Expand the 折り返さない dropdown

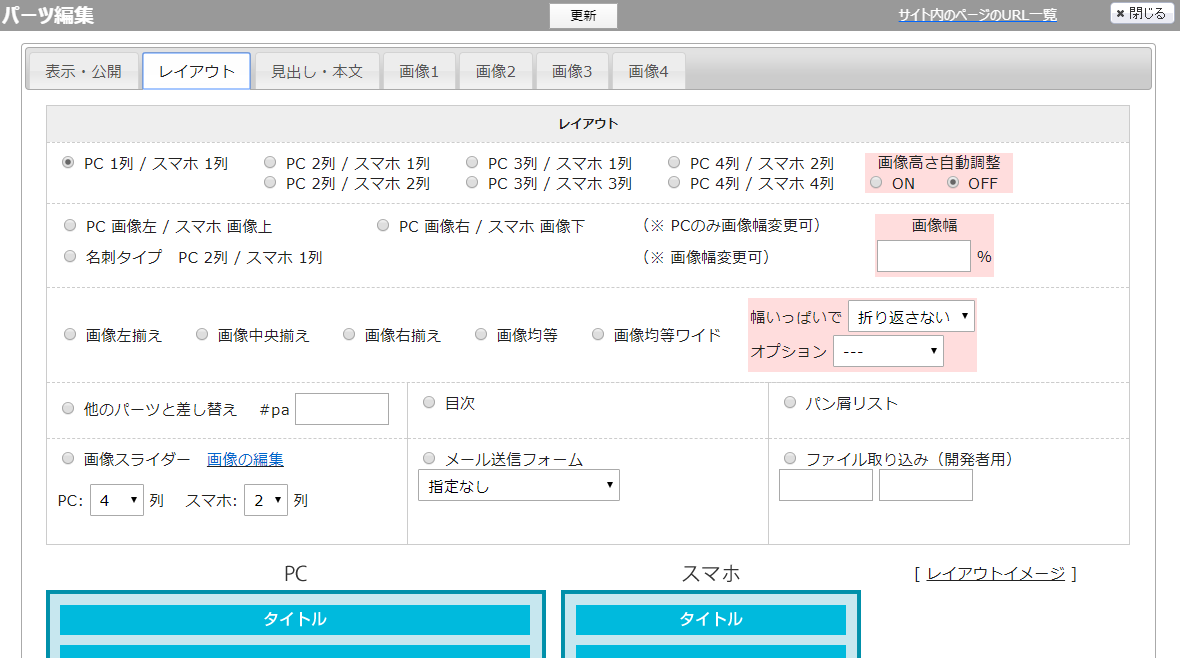(910, 316)
